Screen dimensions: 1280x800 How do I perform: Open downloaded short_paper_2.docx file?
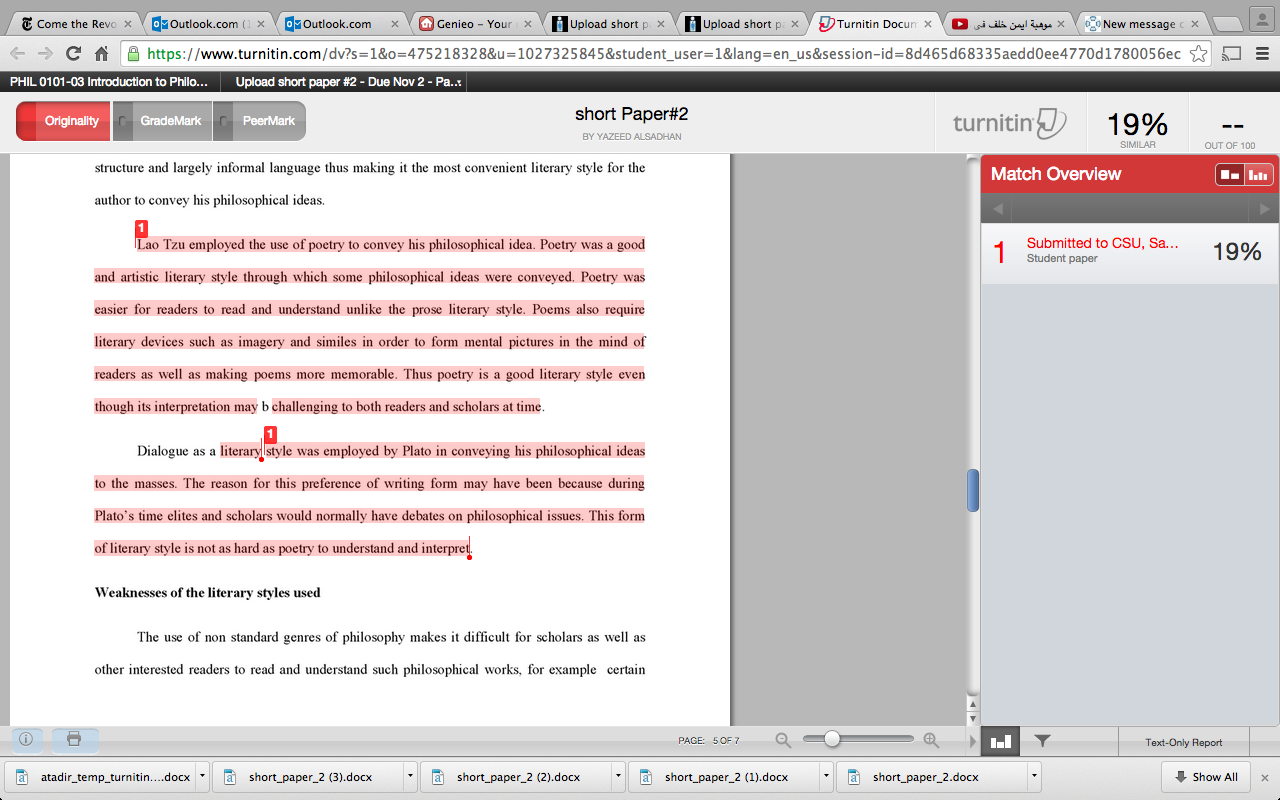tap(930, 777)
